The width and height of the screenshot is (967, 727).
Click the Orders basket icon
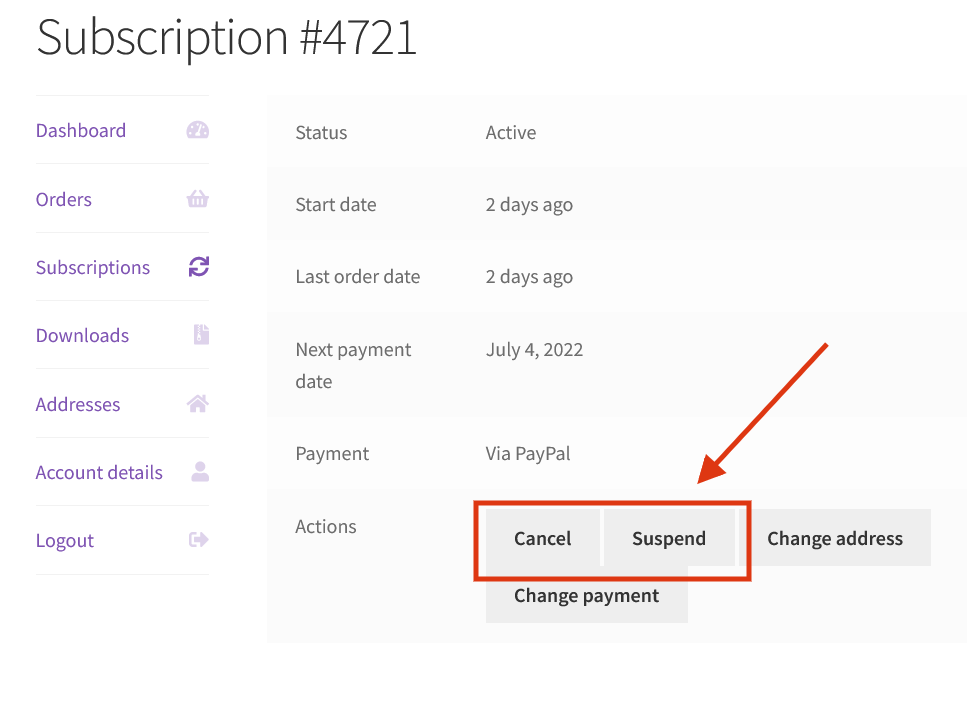click(x=198, y=199)
